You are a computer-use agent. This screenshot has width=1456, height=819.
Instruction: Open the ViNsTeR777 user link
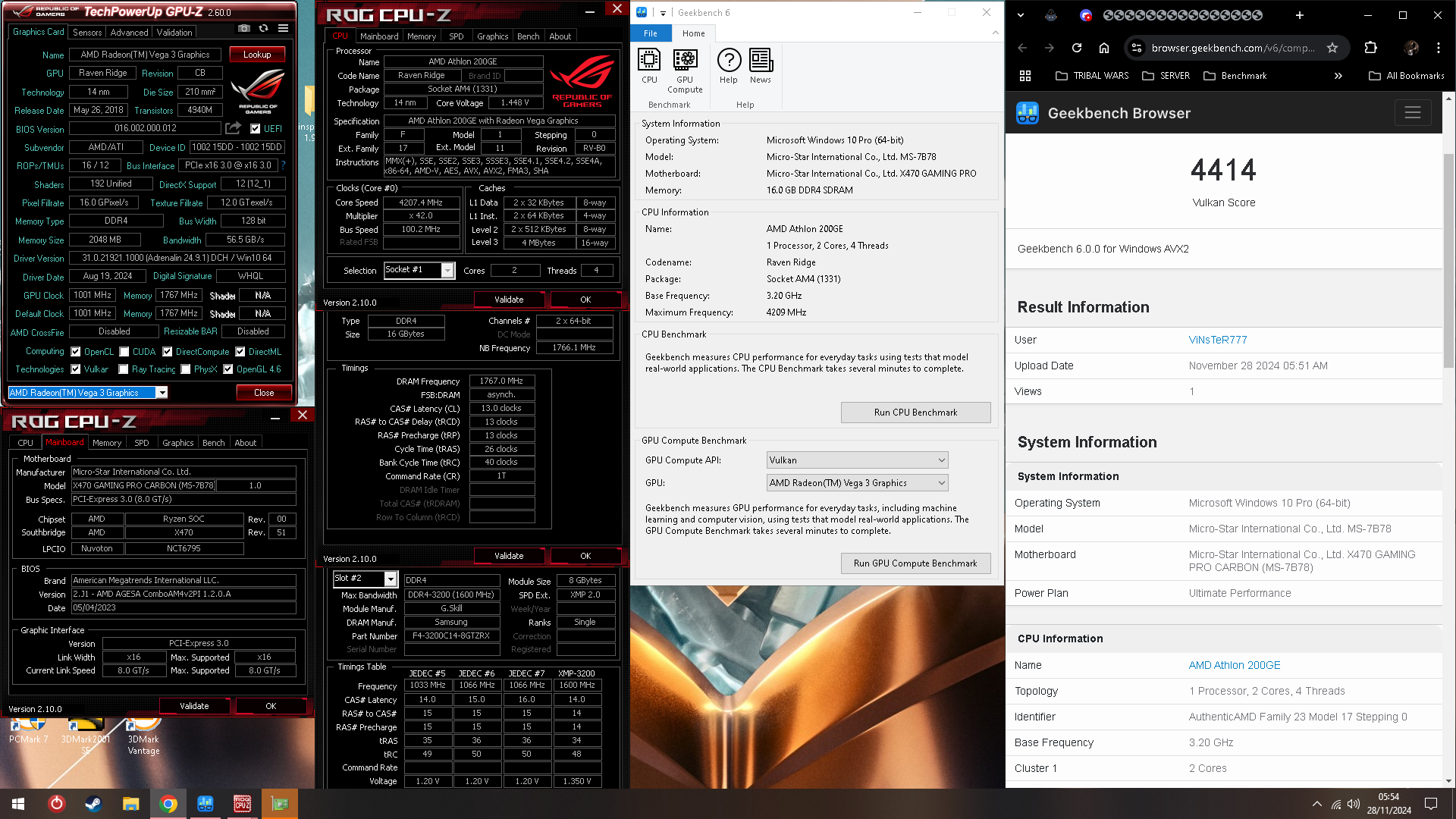point(1218,340)
